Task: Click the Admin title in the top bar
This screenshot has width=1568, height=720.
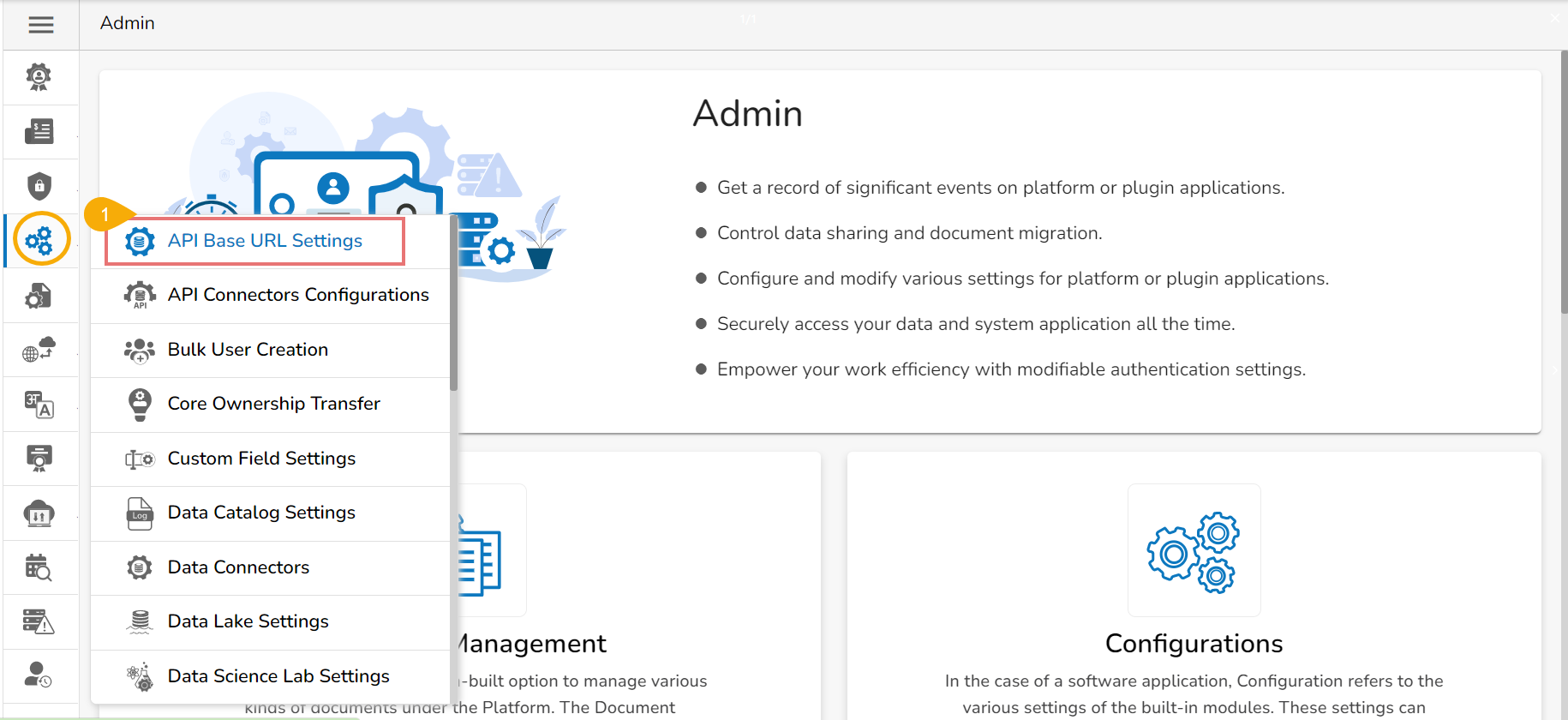Action: 128,23
